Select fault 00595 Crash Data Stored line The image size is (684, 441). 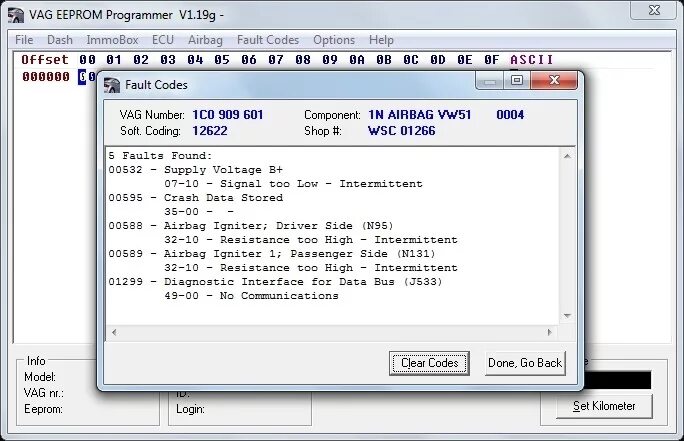tap(195, 198)
